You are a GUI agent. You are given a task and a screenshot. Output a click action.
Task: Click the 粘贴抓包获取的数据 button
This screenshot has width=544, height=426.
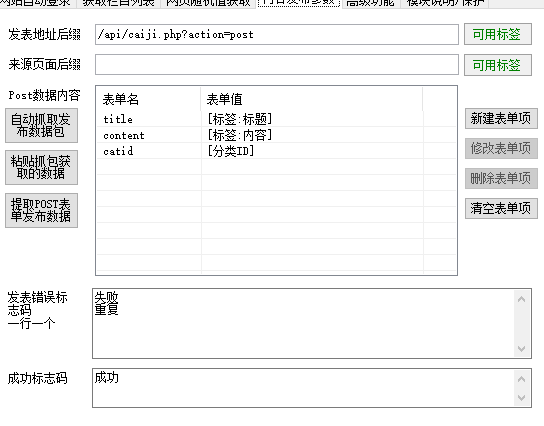(x=41, y=168)
